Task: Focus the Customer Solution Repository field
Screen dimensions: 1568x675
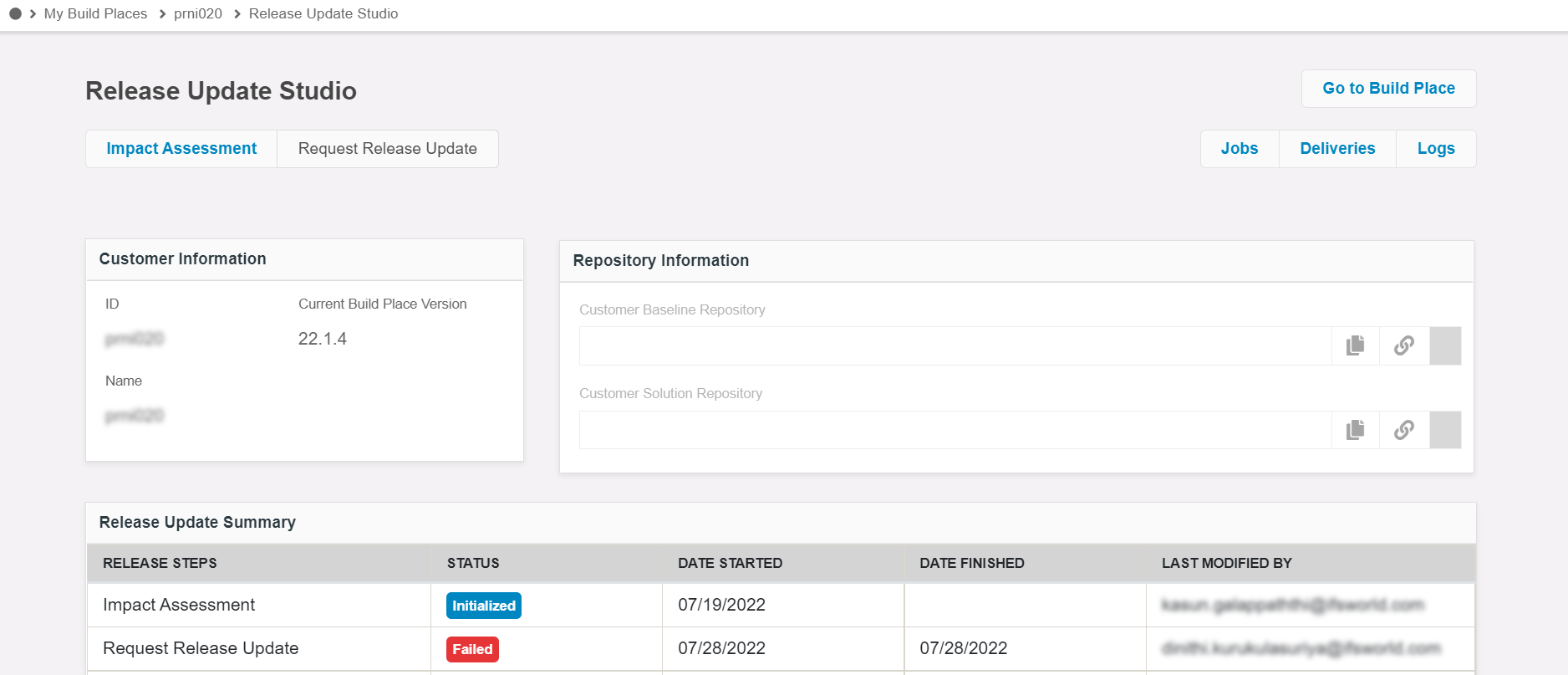Action: point(955,430)
